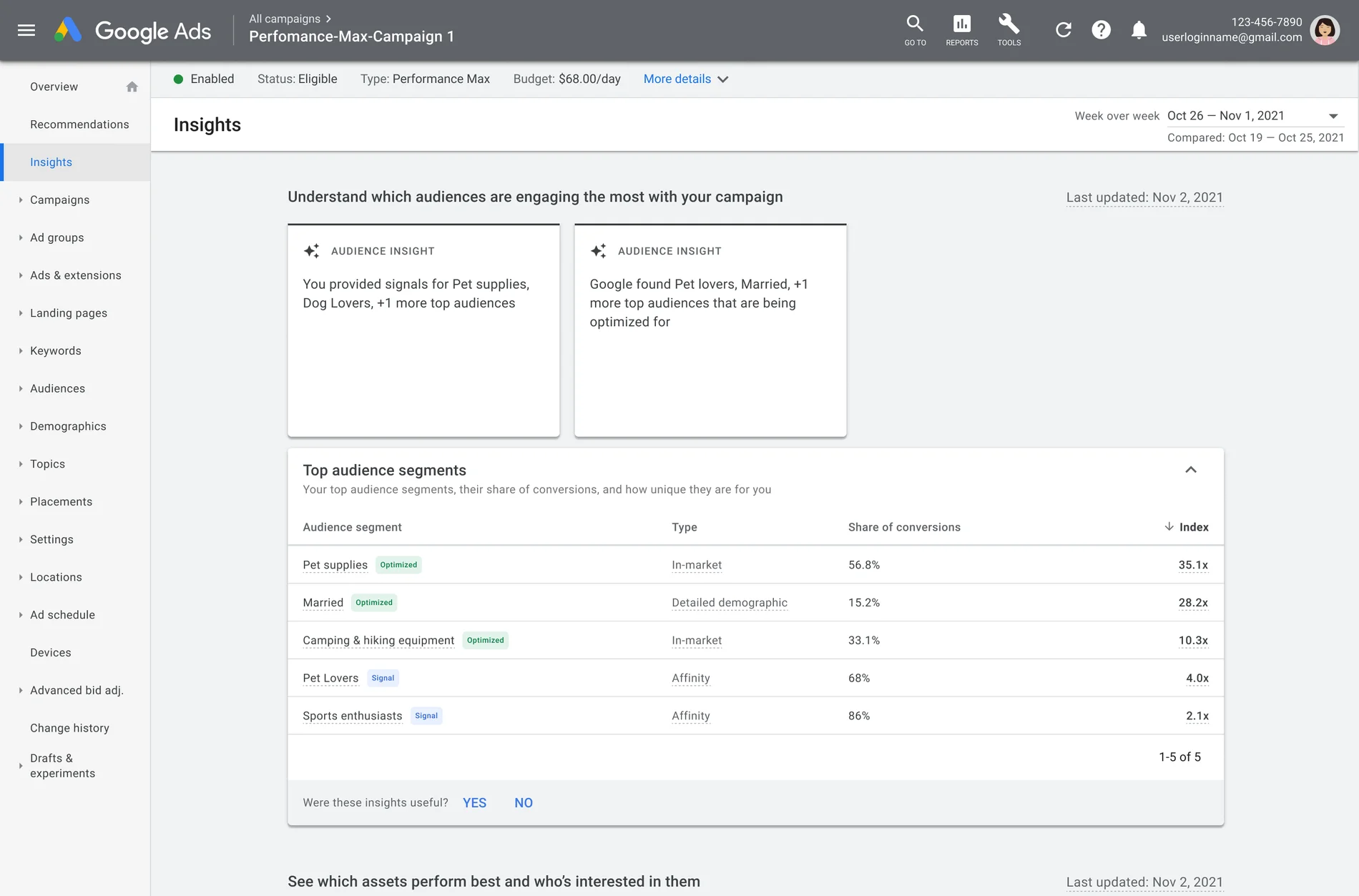Screen dimensions: 1359x896
Task: Open the user profile avatar
Action: 1325,30
